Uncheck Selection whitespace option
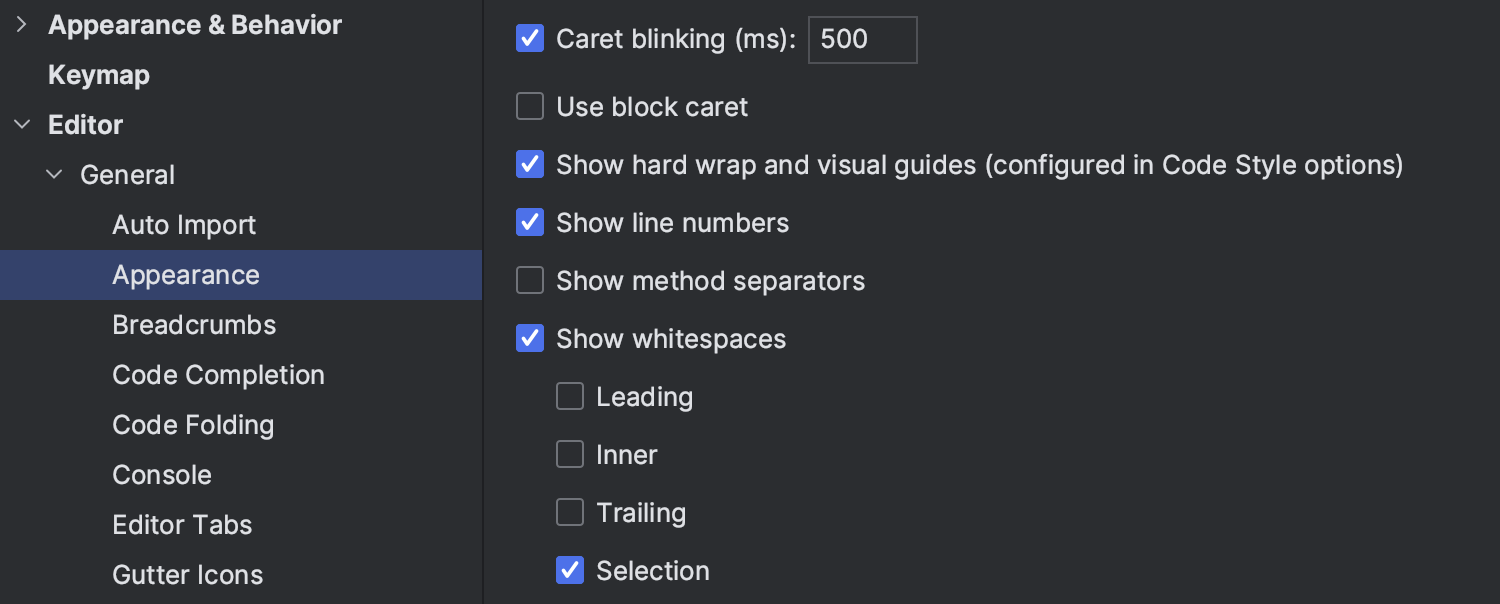1500x604 pixels. pyautogui.click(x=570, y=570)
